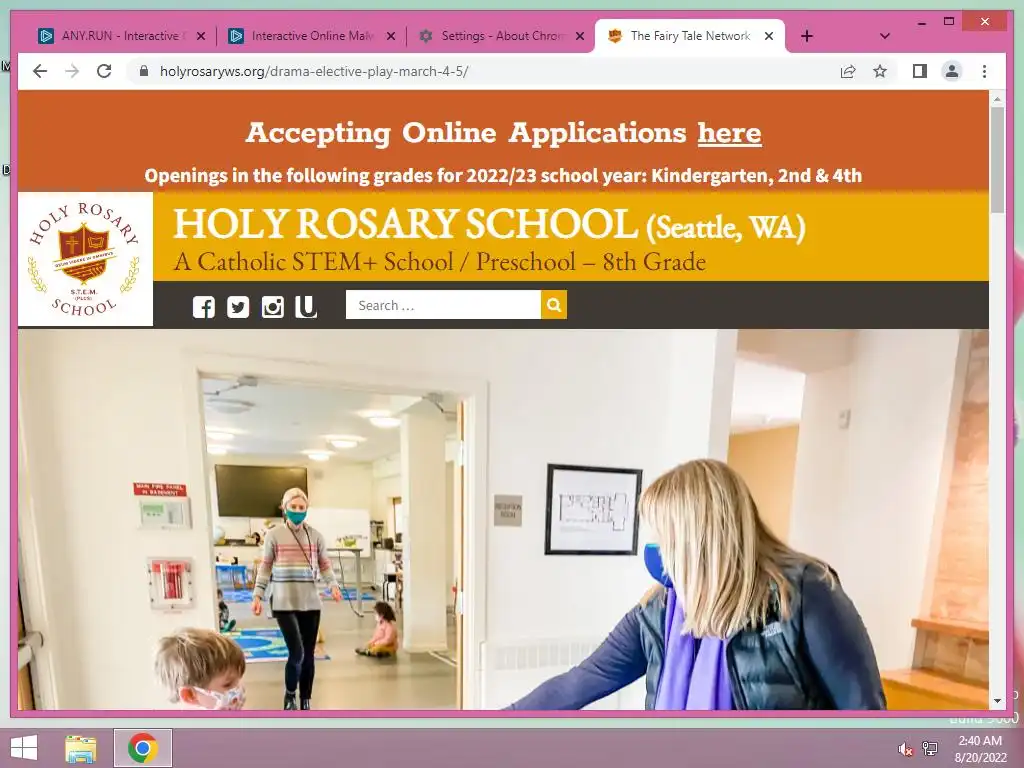Click the Chrome icon in the taskbar
This screenshot has width=1024, height=768.
143,748
